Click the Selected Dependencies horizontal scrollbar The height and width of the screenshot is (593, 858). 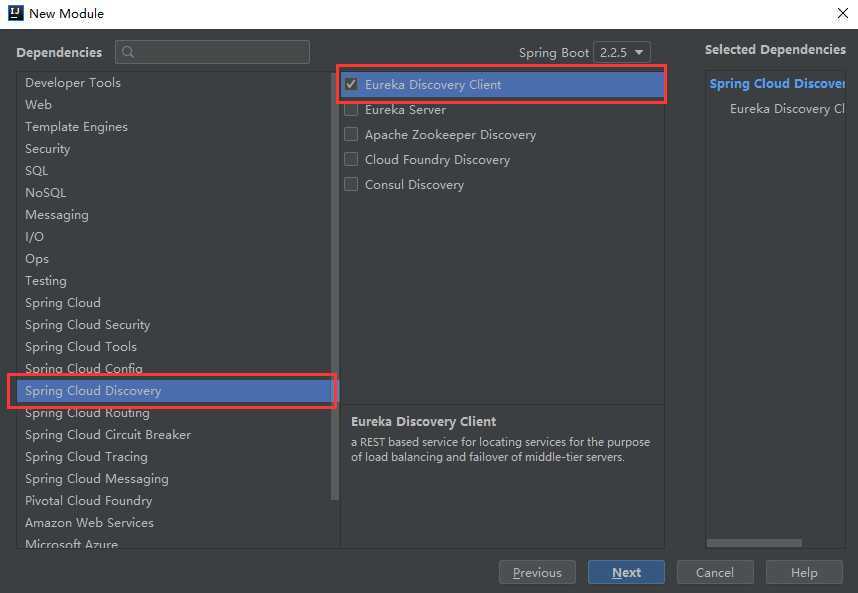[x=754, y=543]
